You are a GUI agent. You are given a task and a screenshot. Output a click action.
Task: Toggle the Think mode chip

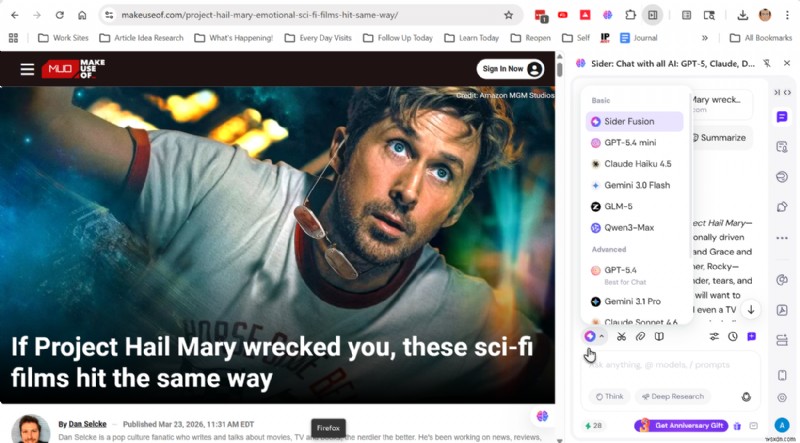(x=610, y=397)
